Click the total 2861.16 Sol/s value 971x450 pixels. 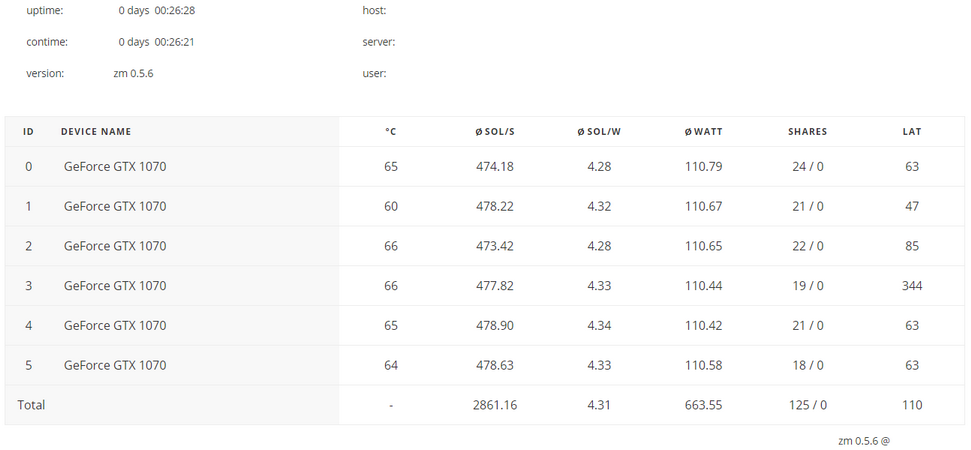click(495, 405)
